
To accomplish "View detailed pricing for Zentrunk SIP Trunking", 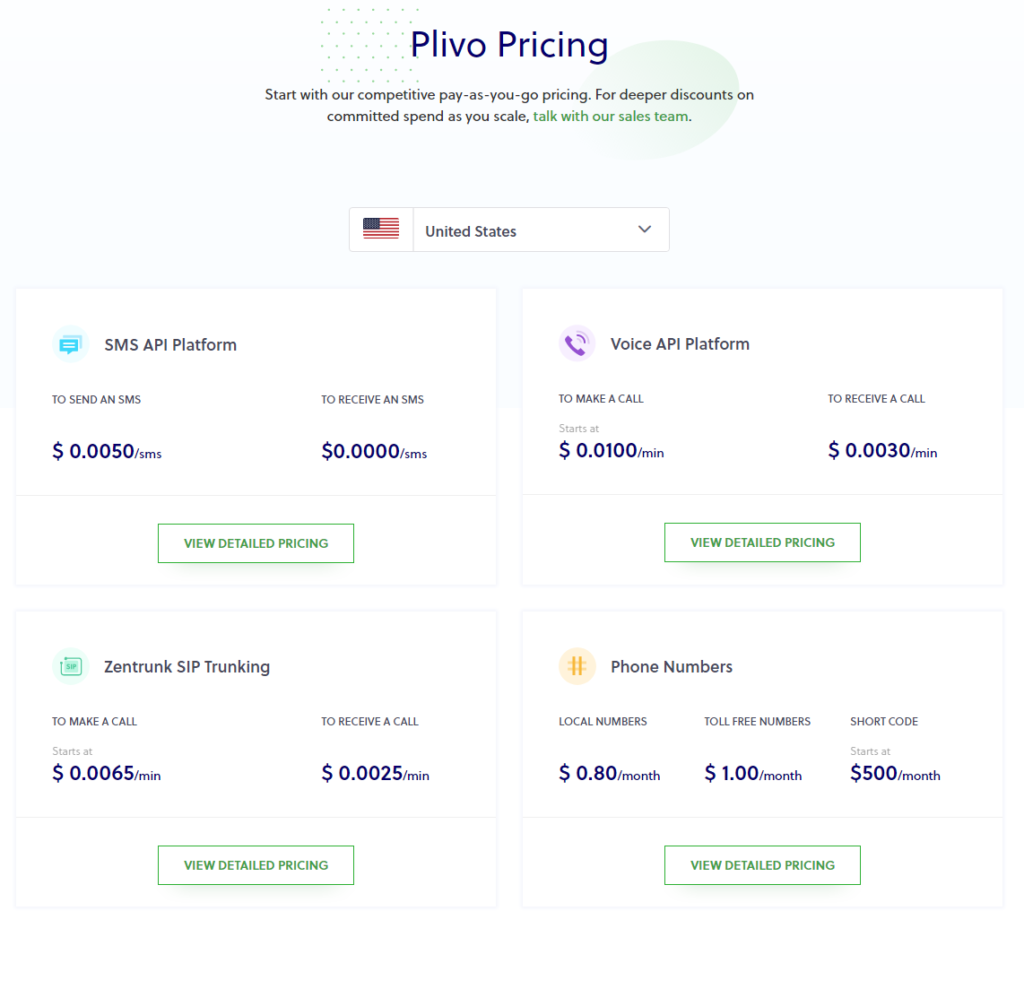I will point(255,865).
